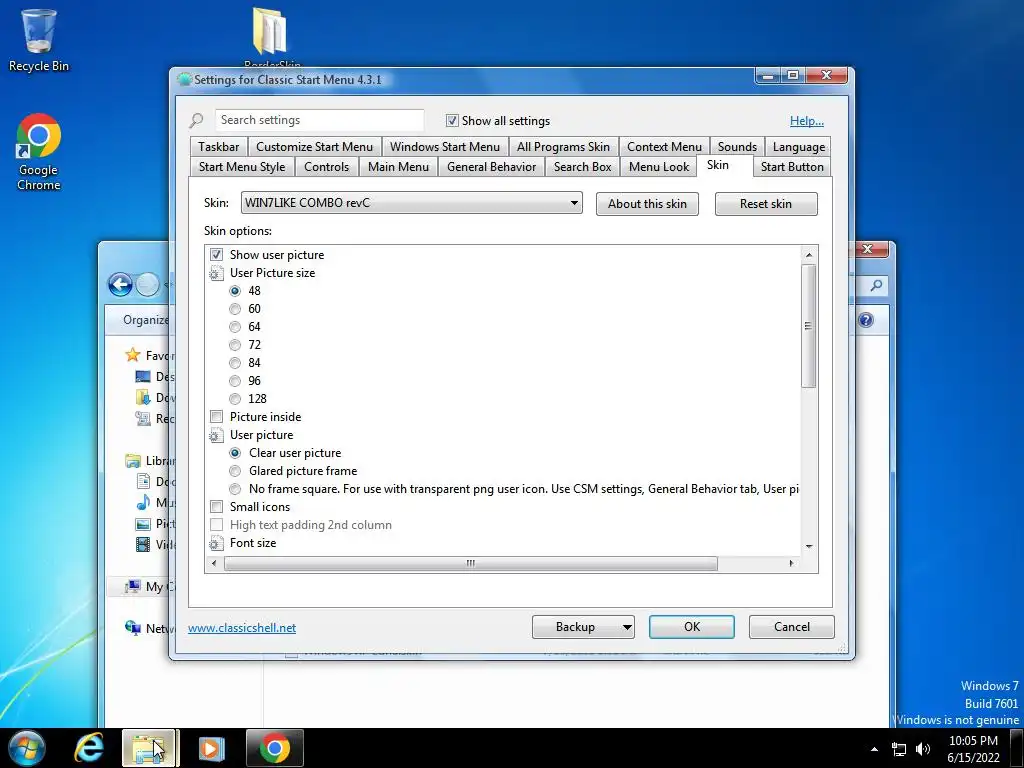
Task: Select 128 user picture size
Action: 235,399
